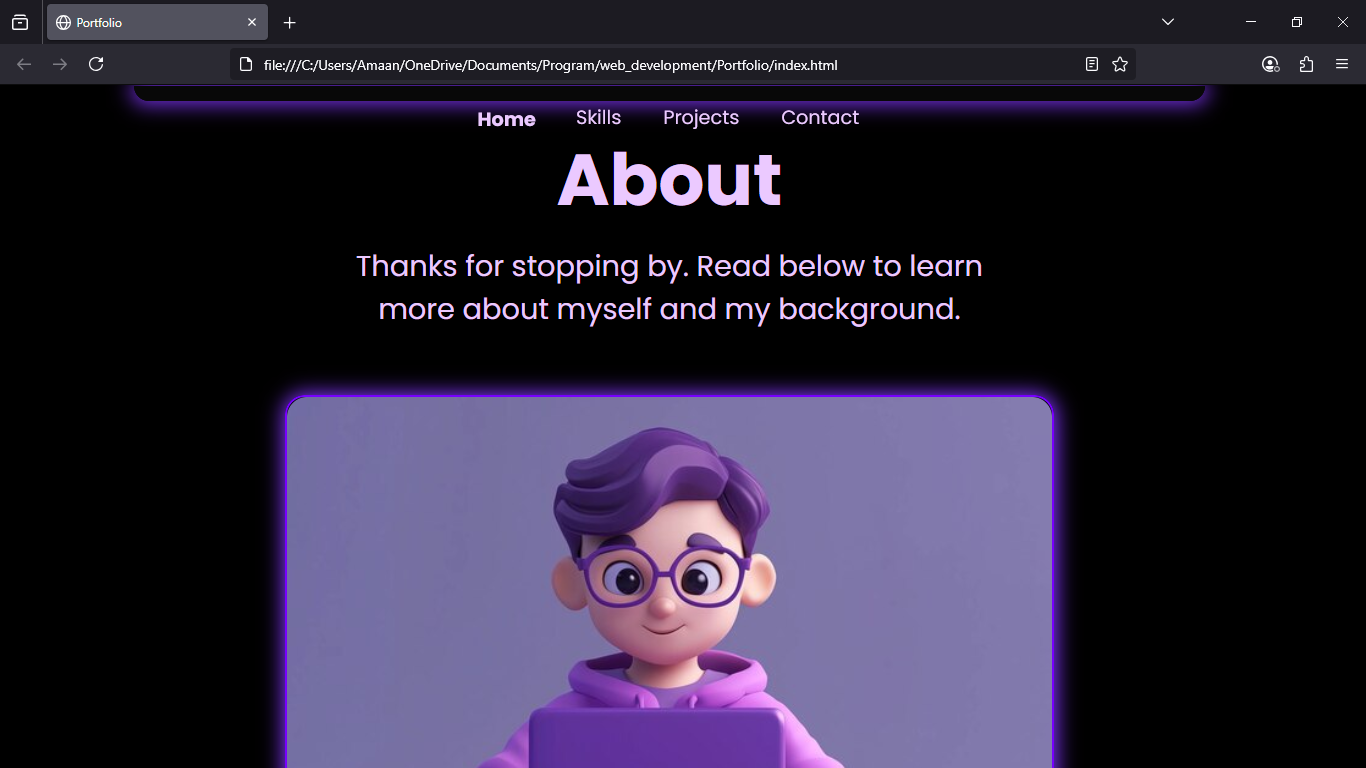Image resolution: width=1366 pixels, height=768 pixels.
Task: Open the application hamburger menu
Action: point(1342,64)
